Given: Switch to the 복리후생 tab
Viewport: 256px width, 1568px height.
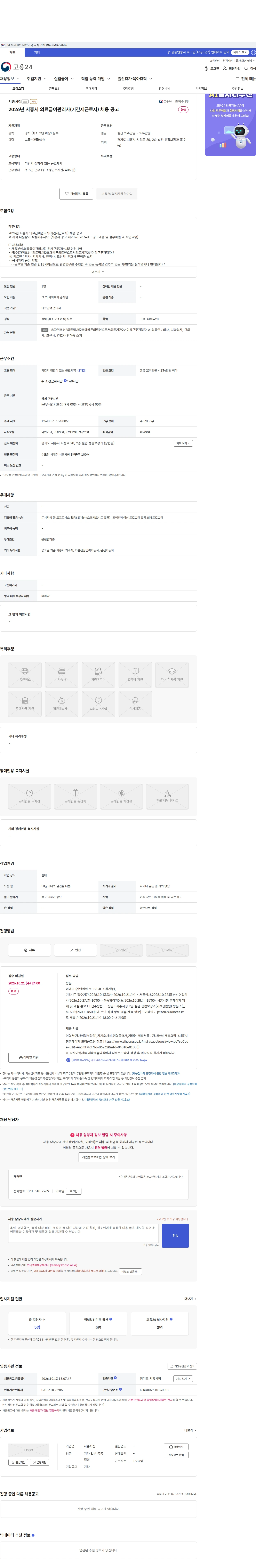Looking at the screenshot, I should pos(128,89).
